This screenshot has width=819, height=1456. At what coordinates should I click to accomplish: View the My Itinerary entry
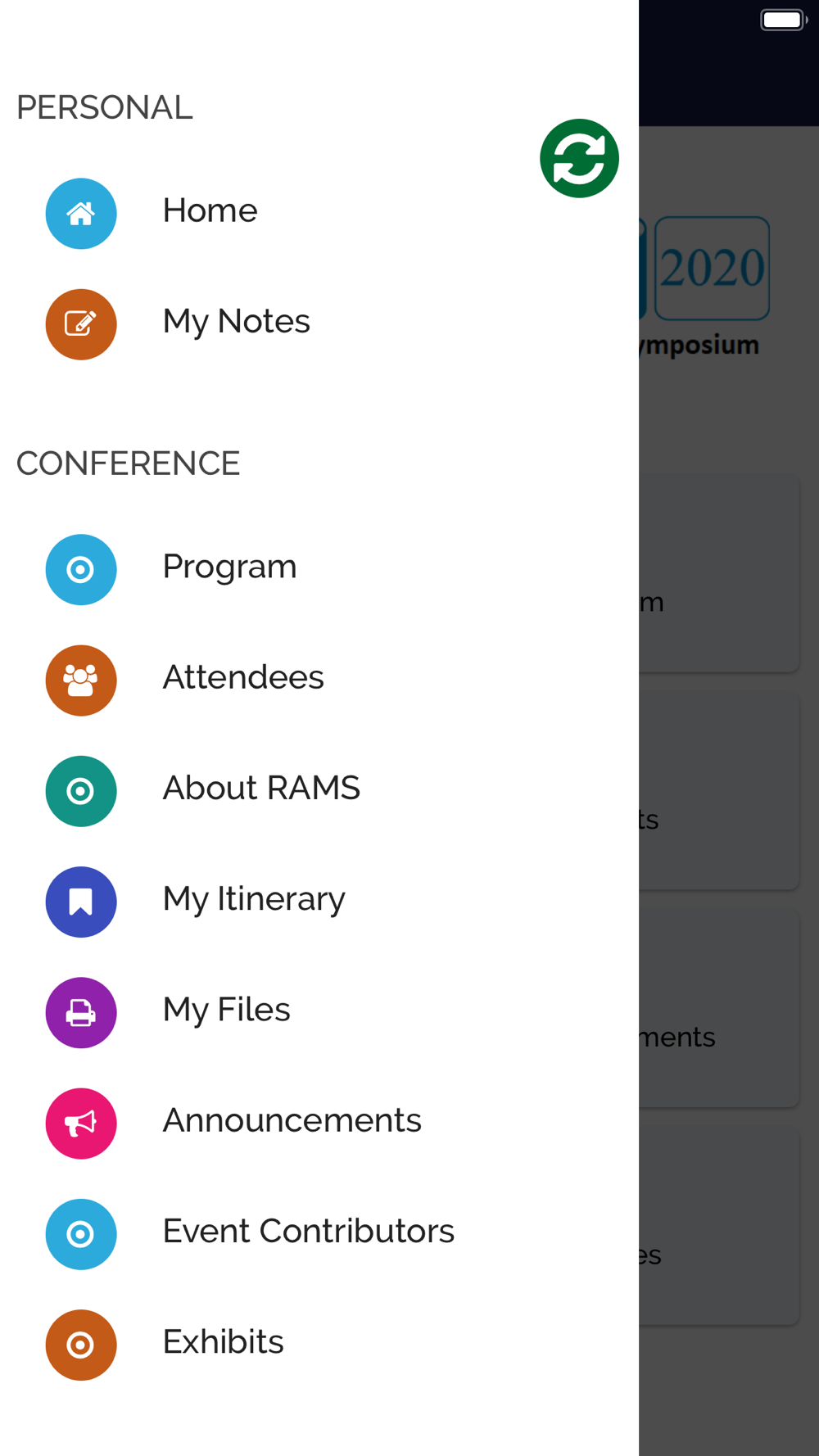coord(254,900)
